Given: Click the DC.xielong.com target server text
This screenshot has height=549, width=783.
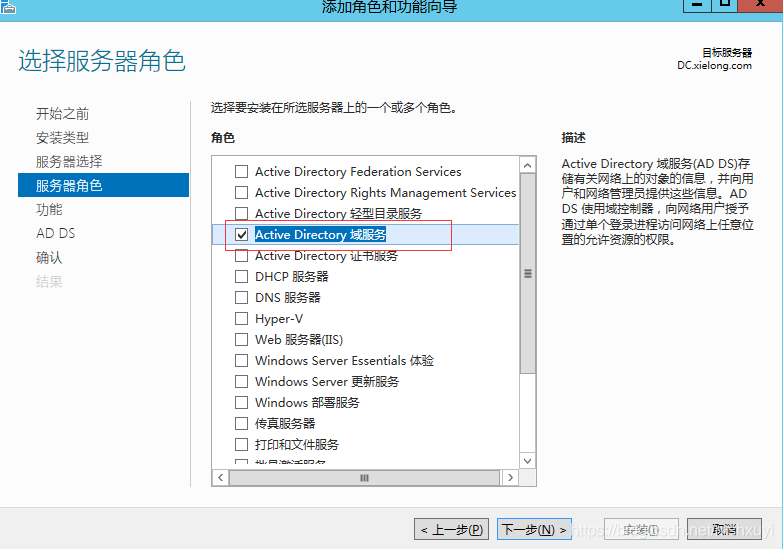Looking at the screenshot, I should click(714, 65).
